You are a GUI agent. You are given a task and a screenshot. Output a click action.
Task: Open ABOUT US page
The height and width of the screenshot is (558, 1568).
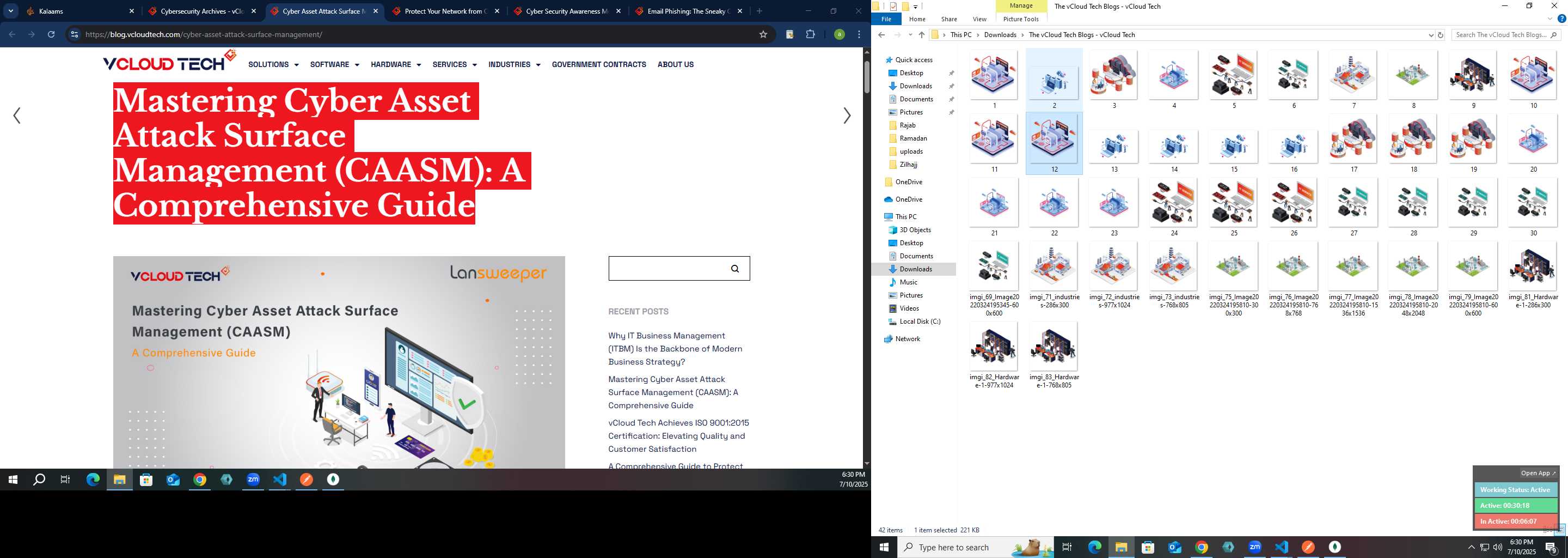675,64
